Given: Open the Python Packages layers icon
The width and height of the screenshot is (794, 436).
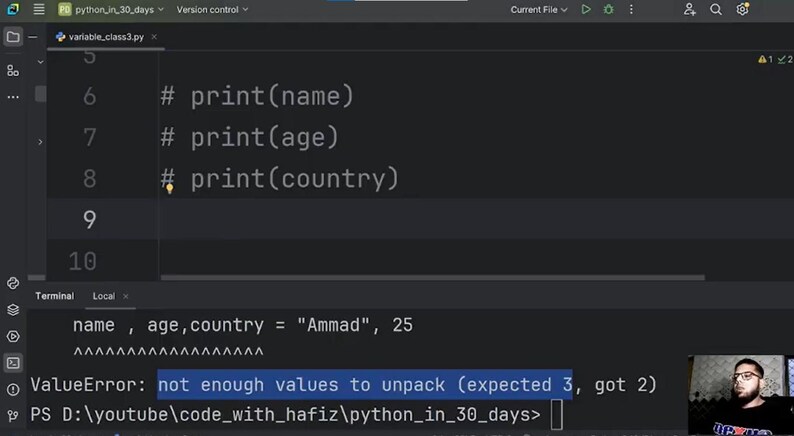Looking at the screenshot, I should click(x=13, y=309).
